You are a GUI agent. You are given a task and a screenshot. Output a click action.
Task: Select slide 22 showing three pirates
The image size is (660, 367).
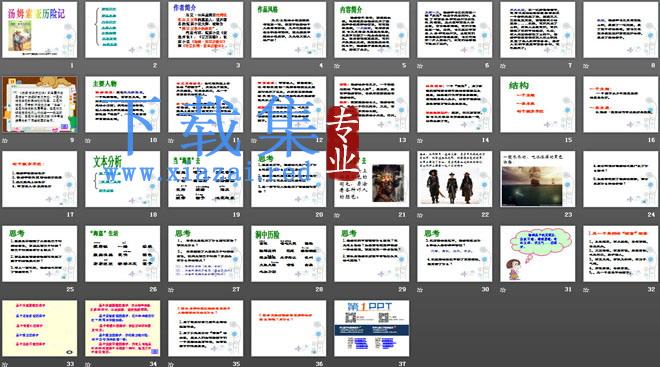click(x=455, y=179)
